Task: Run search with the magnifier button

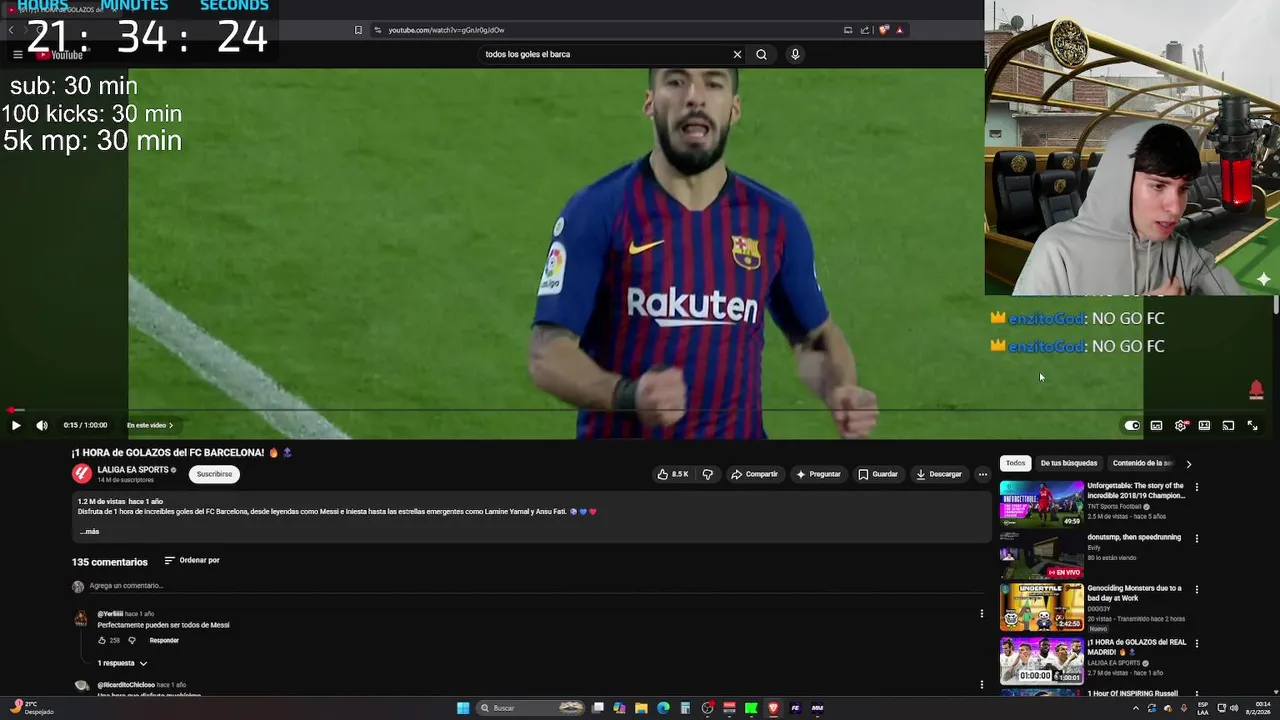Action: (761, 54)
